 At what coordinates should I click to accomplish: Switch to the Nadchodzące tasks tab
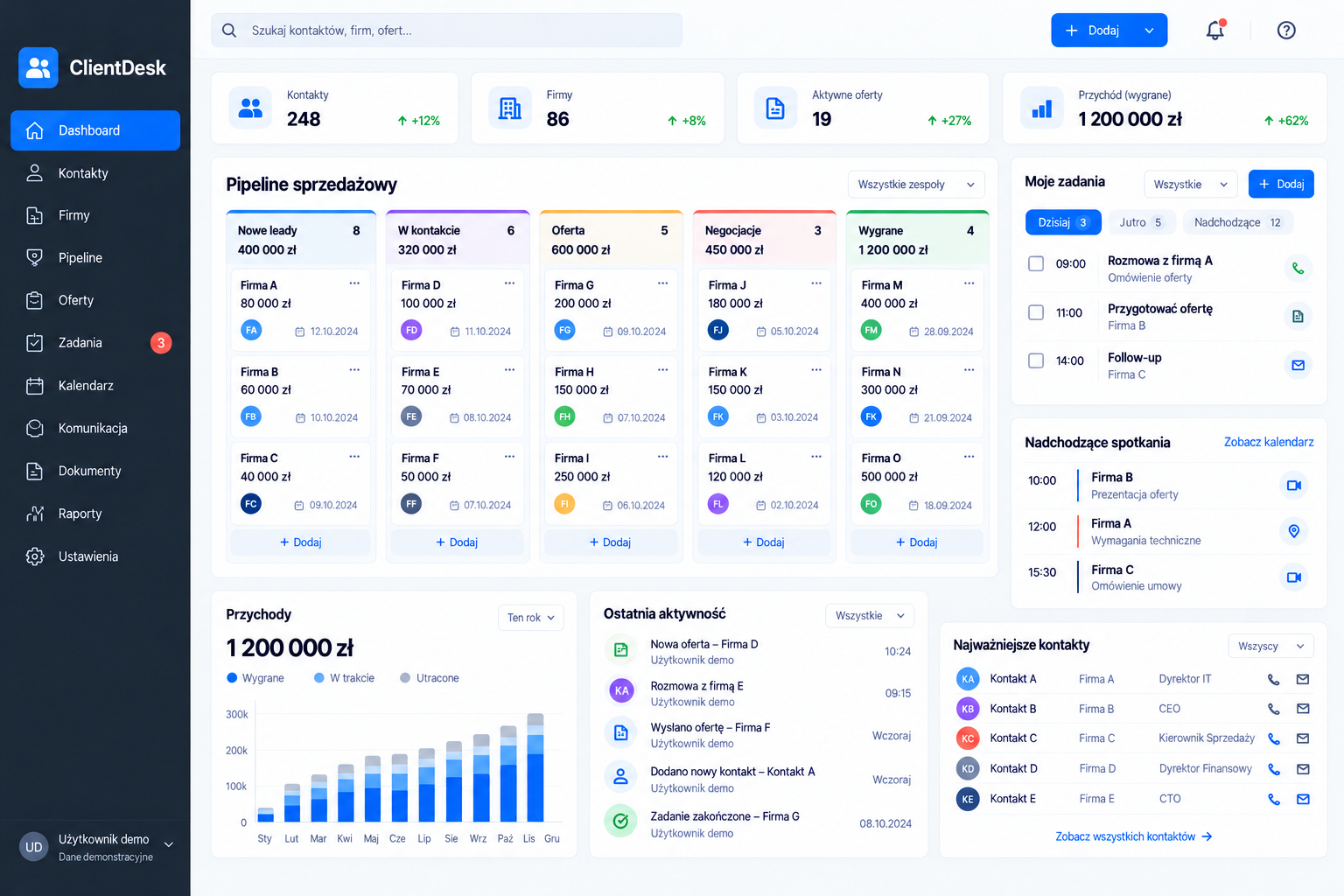click(x=1238, y=222)
